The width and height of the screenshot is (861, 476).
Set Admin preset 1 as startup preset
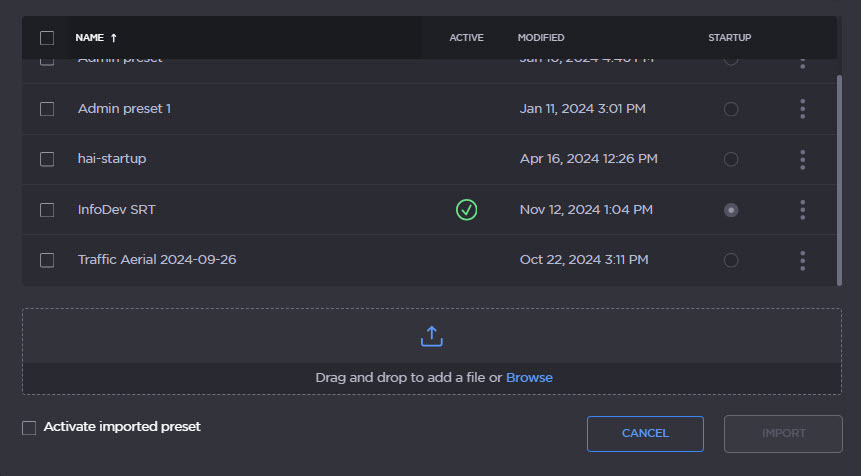[731, 109]
